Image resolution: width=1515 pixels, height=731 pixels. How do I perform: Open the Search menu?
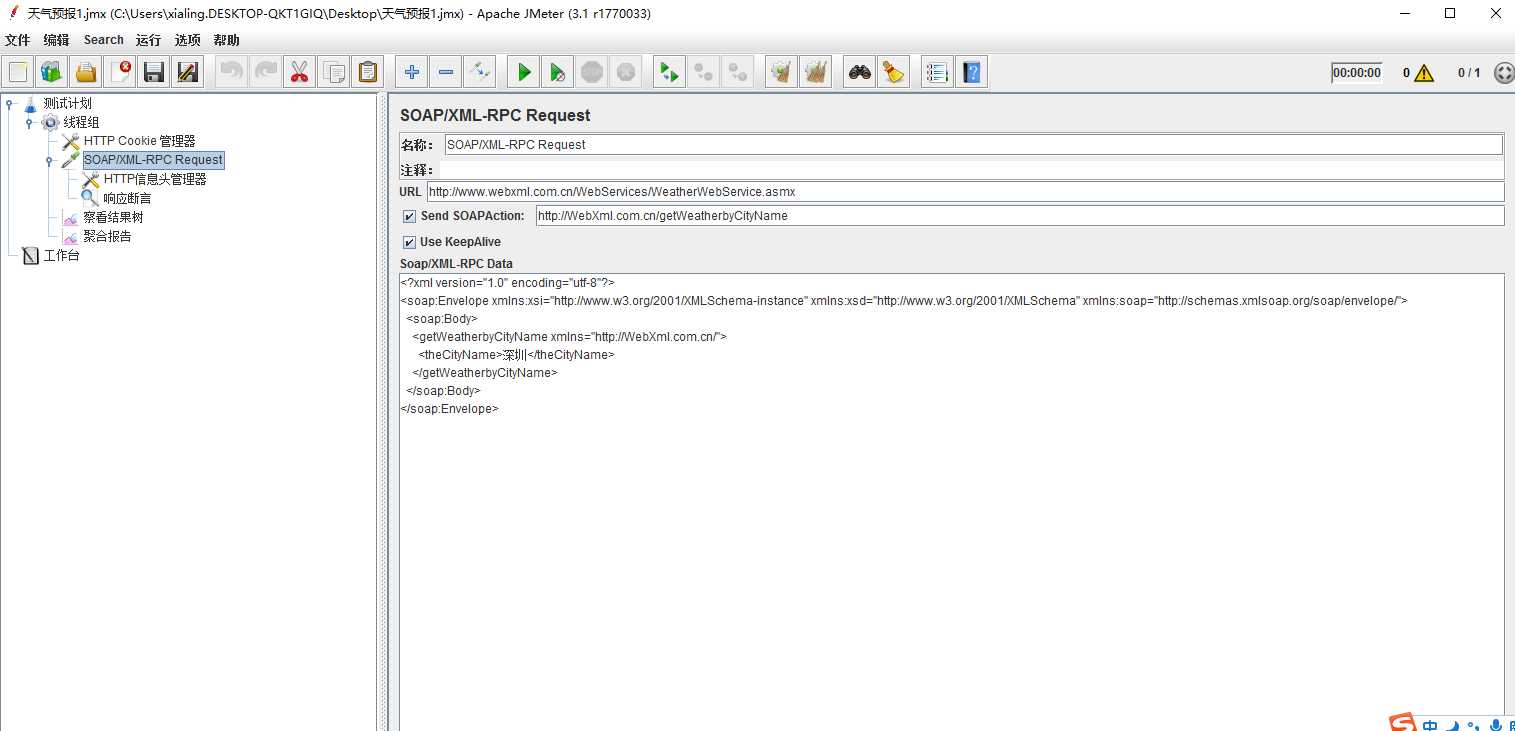tap(104, 40)
